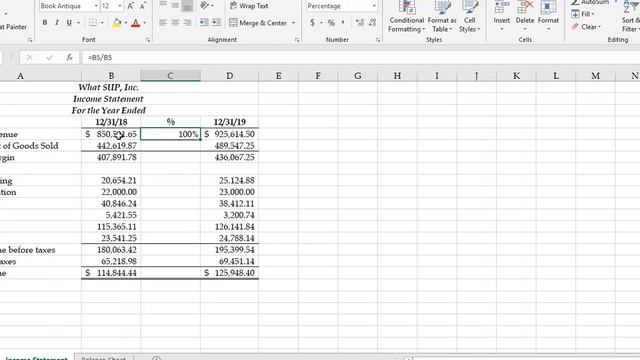This screenshot has width=640, height=360.
Task: Select Bottom Align icon
Action: [x=187, y=6]
